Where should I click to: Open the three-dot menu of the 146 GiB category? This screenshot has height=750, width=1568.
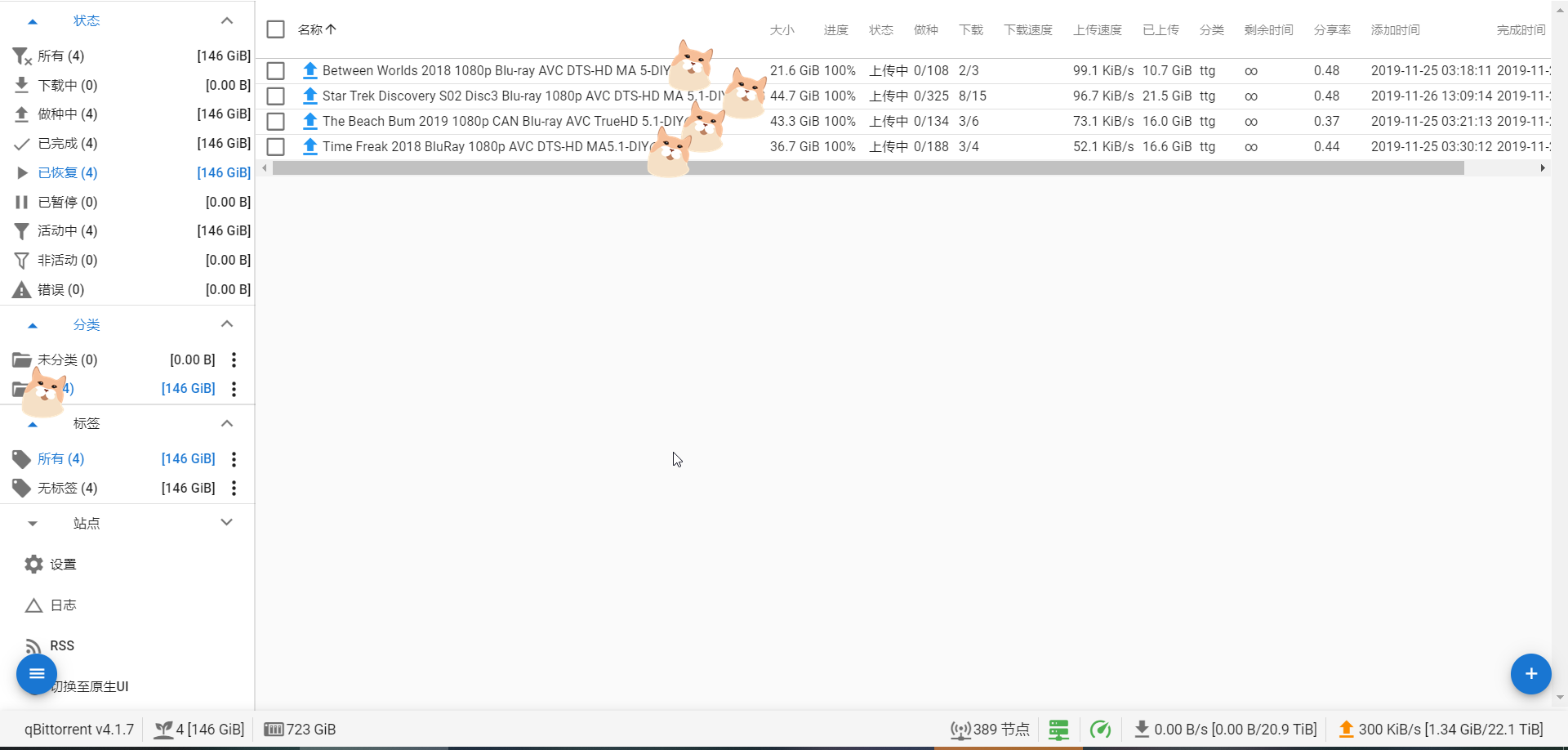[x=234, y=389]
